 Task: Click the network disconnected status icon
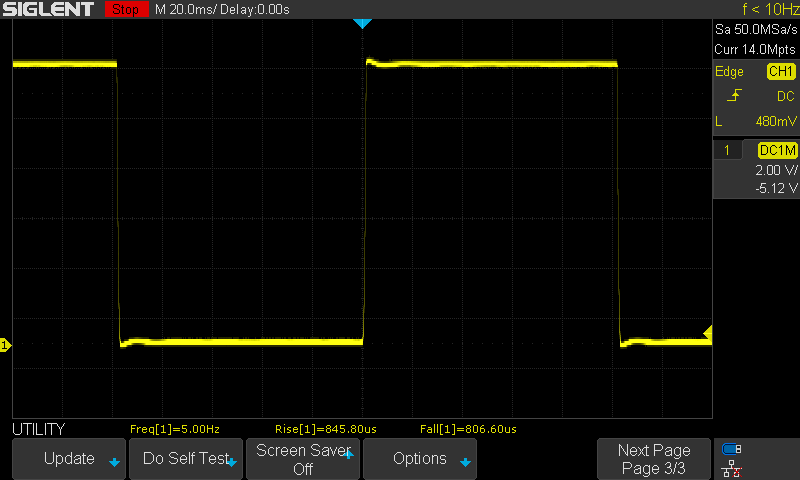pyautogui.click(x=732, y=468)
